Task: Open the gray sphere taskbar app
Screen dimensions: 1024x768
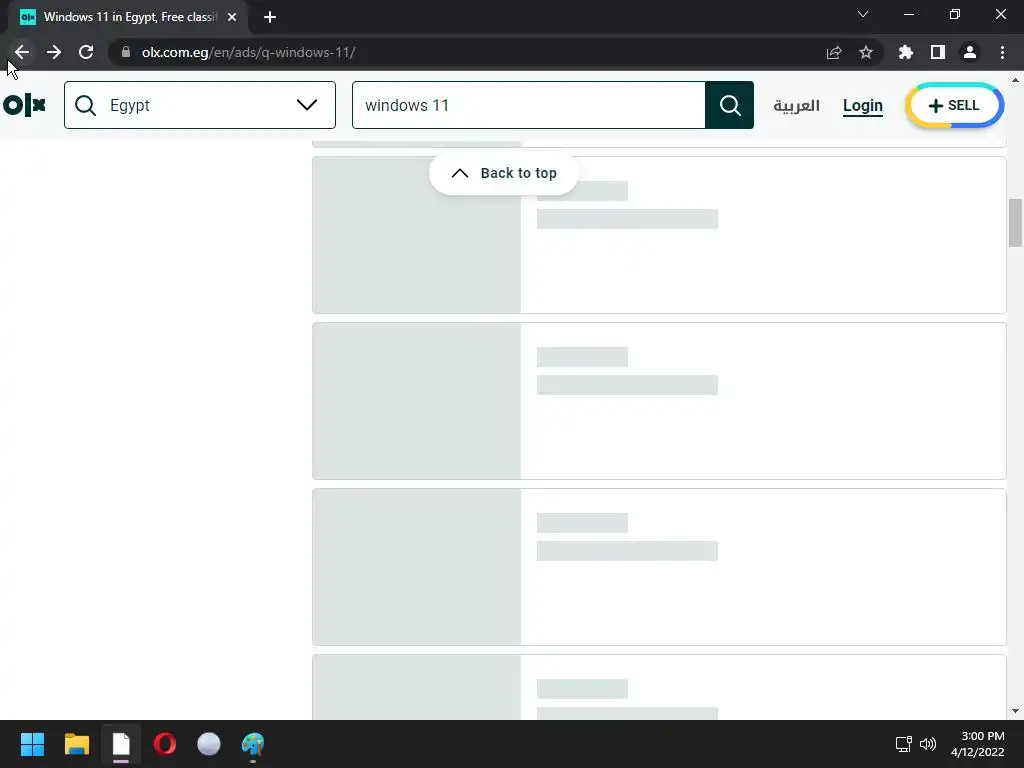Action: (209, 744)
